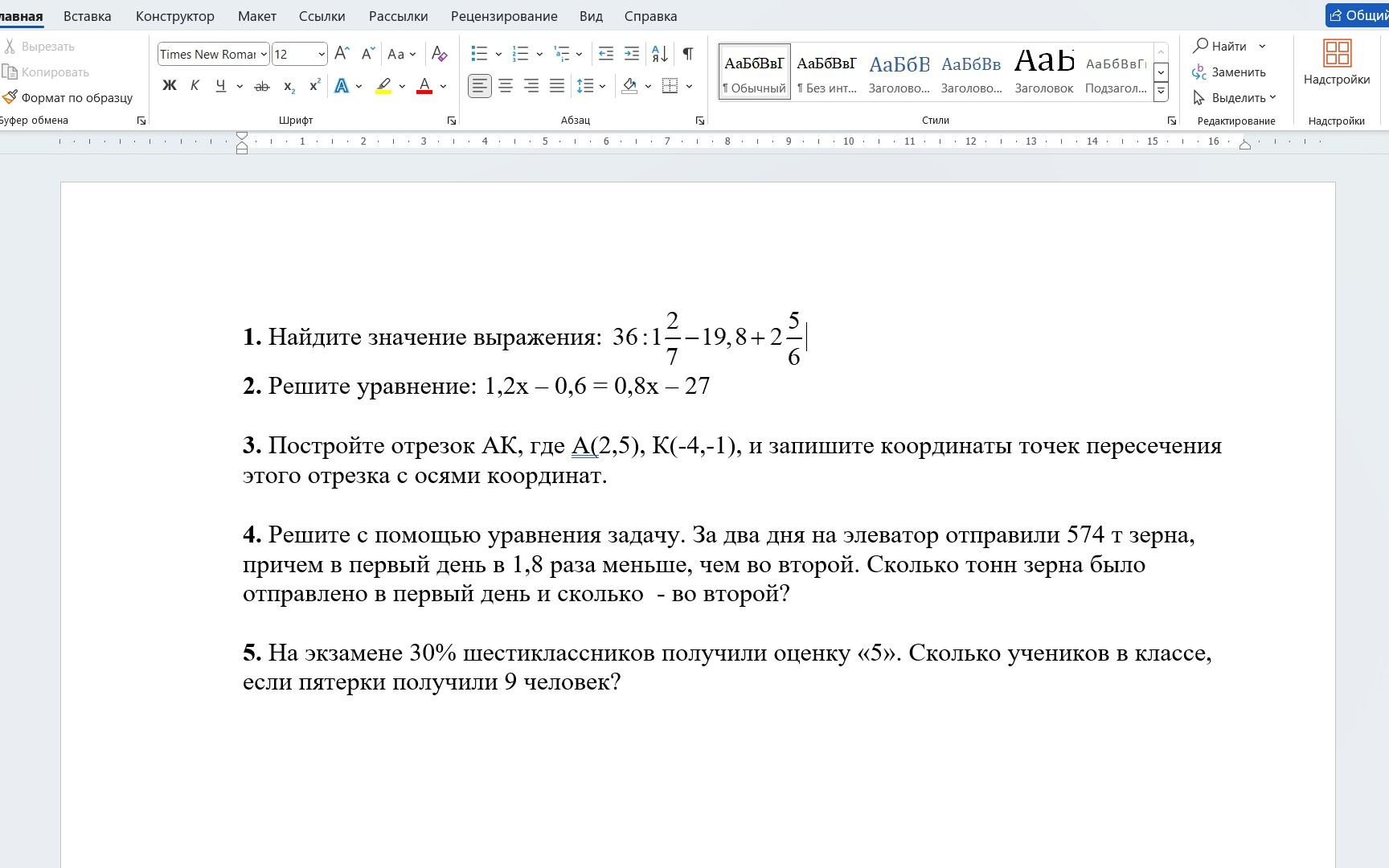Apply bulleted list formatting

pyautogui.click(x=479, y=54)
